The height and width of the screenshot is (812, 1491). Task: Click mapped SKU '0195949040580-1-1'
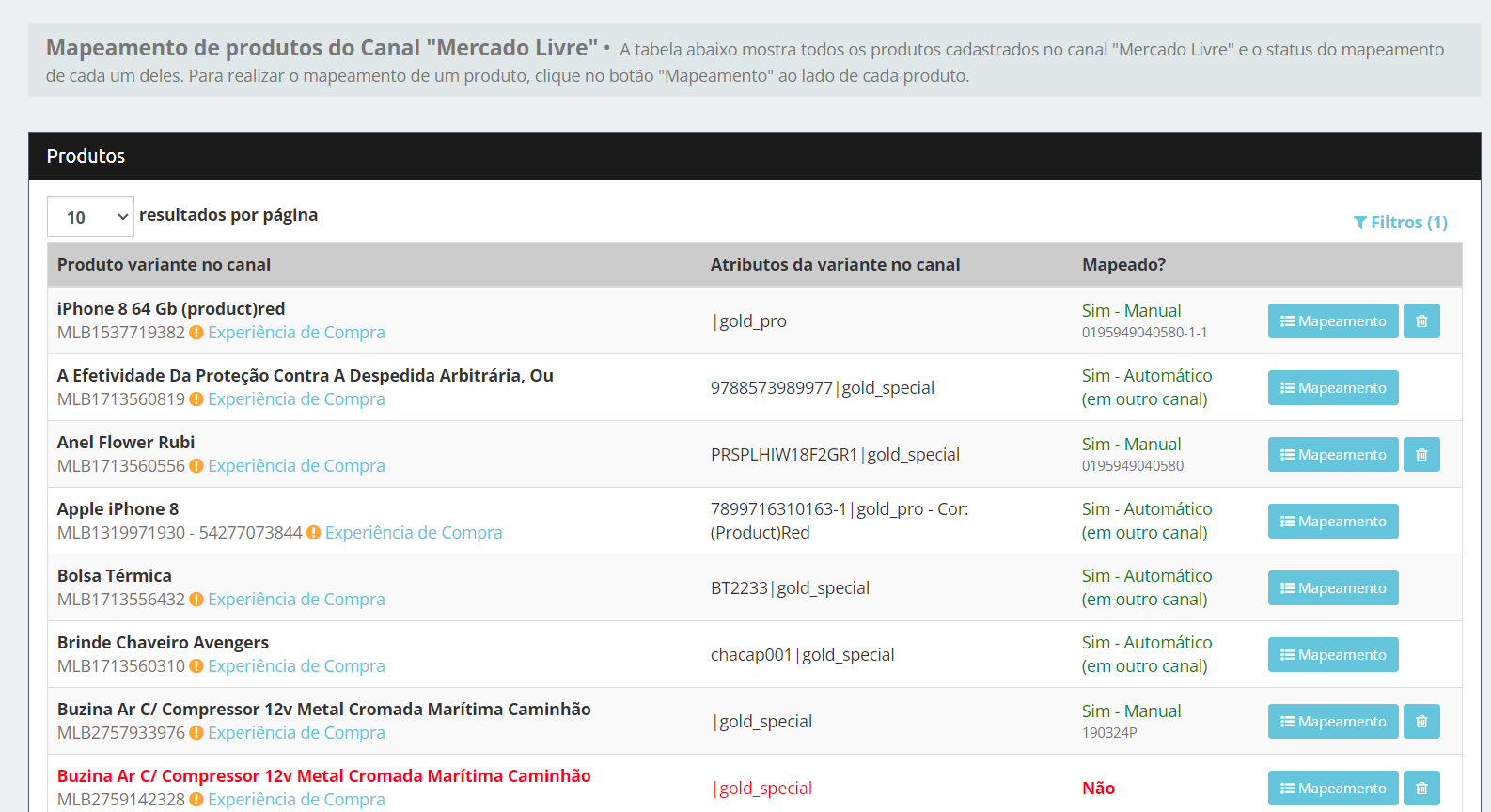(x=1144, y=333)
